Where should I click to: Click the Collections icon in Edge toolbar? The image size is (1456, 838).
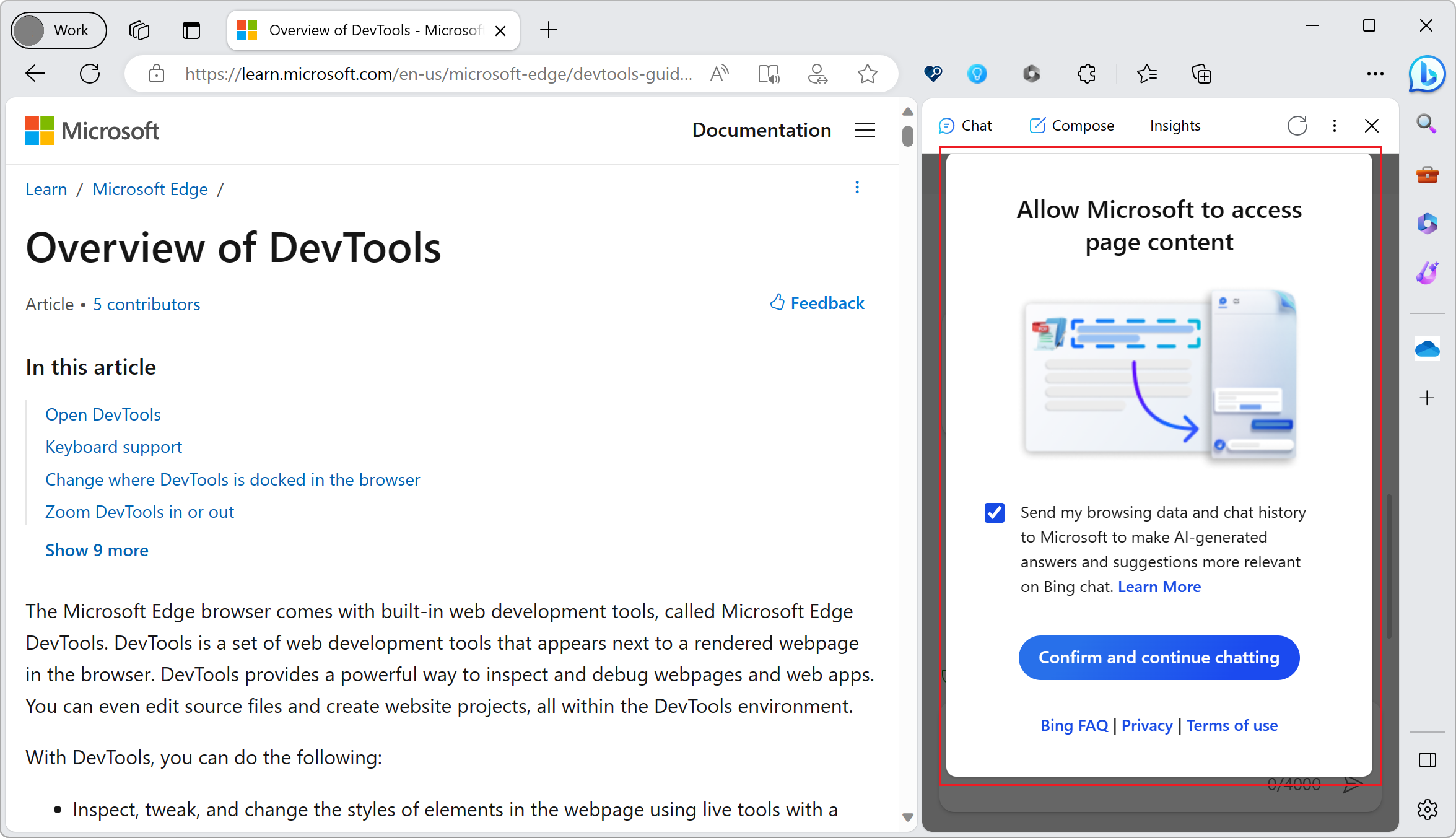click(1201, 74)
